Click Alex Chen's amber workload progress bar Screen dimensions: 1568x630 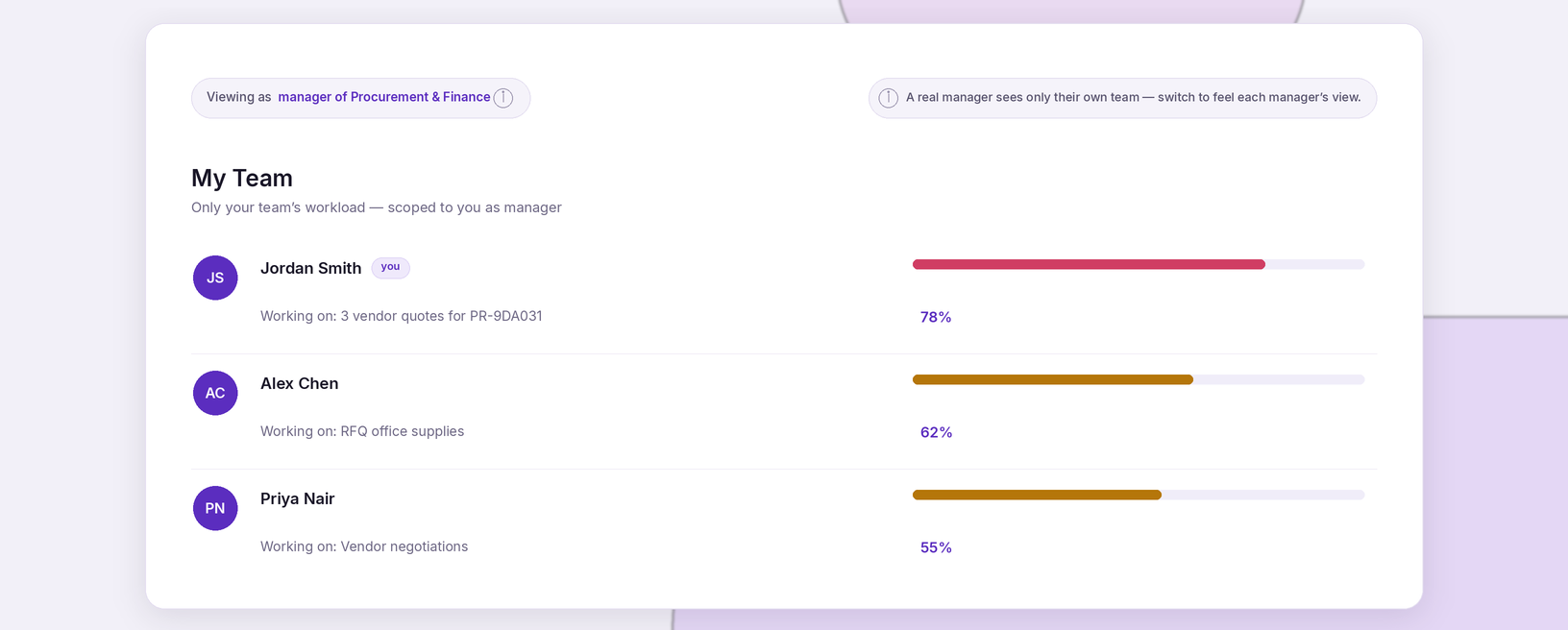1139,379
